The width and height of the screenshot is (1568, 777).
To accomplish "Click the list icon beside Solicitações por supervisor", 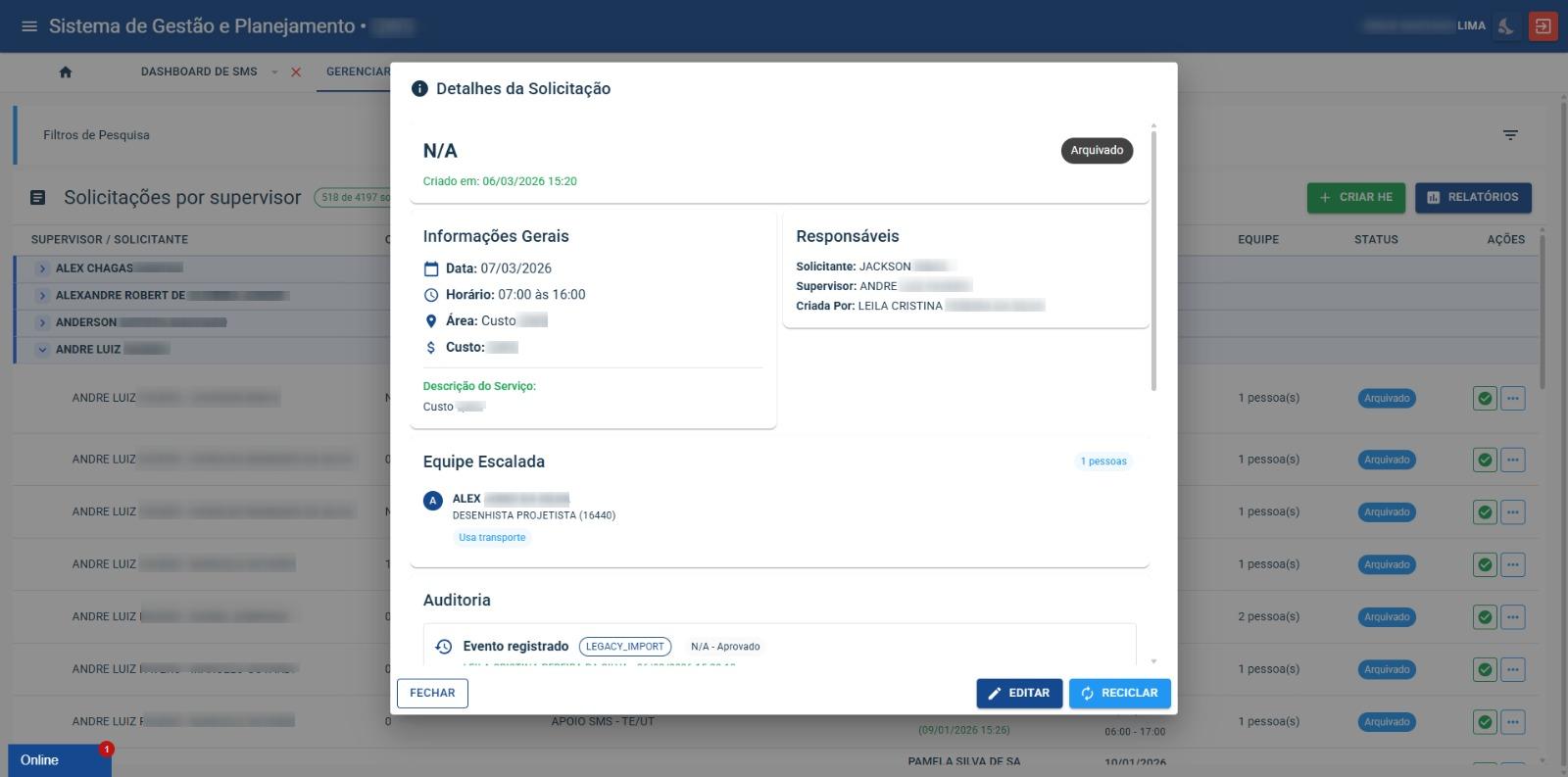I will click(38, 198).
